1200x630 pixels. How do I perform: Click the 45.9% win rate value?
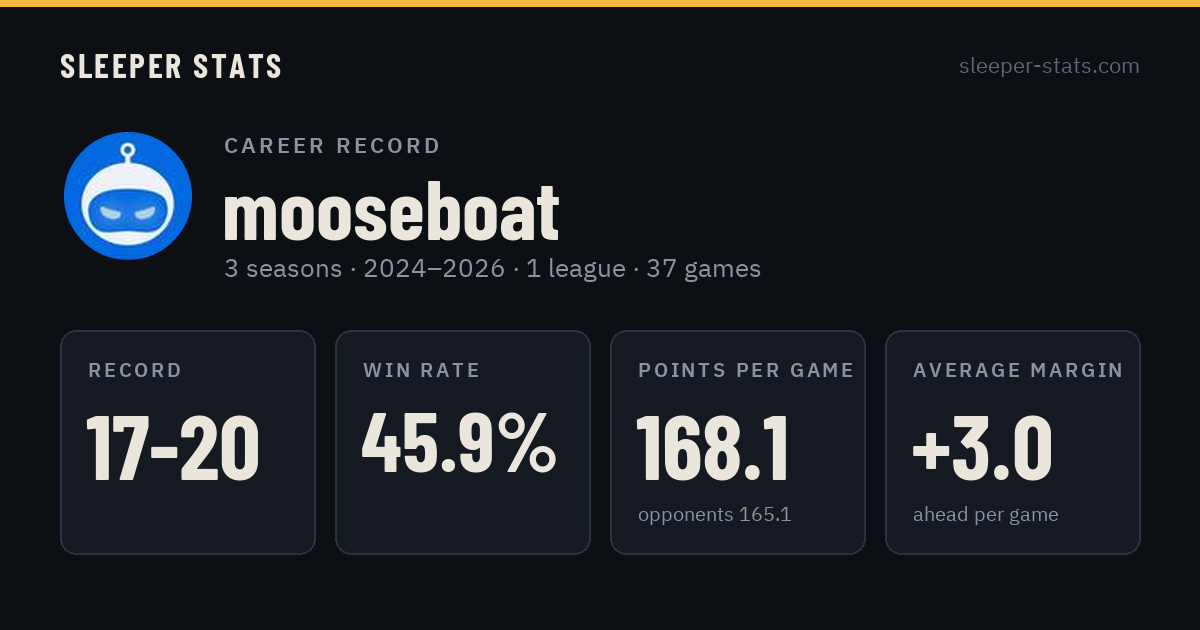[459, 444]
